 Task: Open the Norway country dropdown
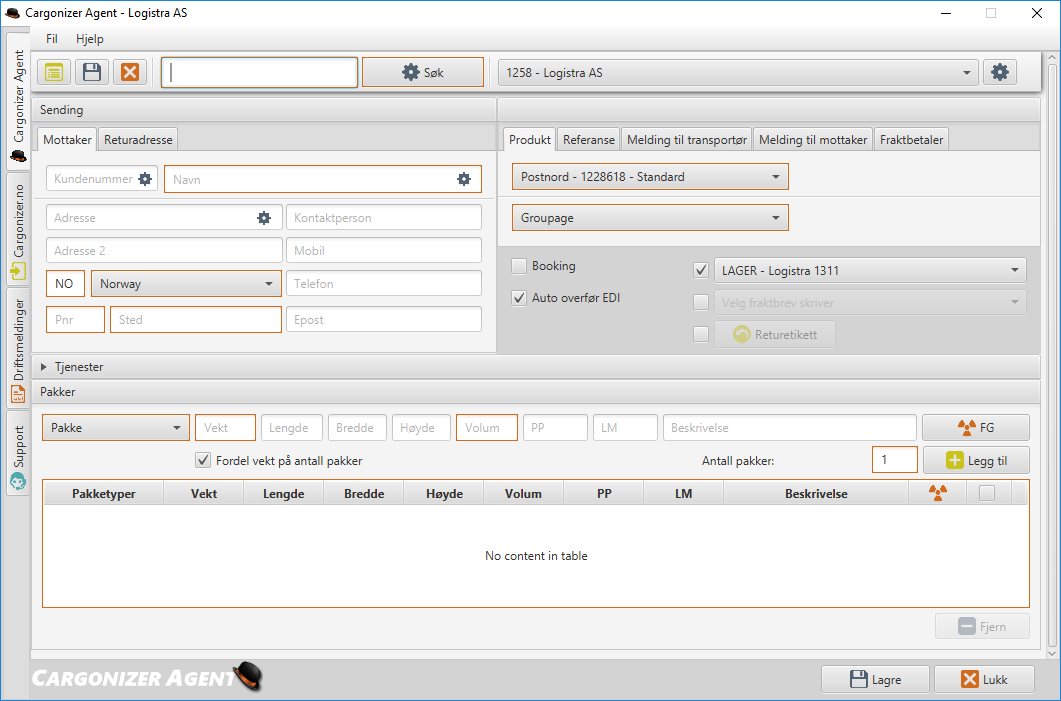187,284
